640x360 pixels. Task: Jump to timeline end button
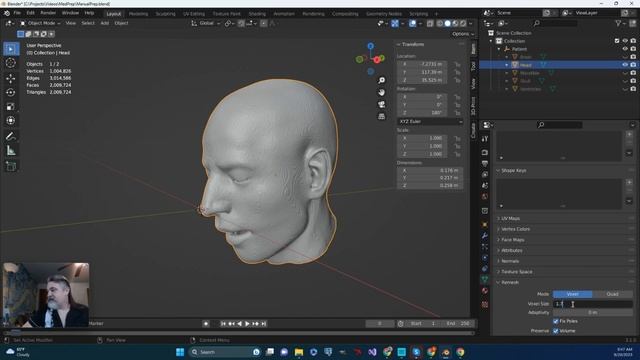tap(264, 324)
